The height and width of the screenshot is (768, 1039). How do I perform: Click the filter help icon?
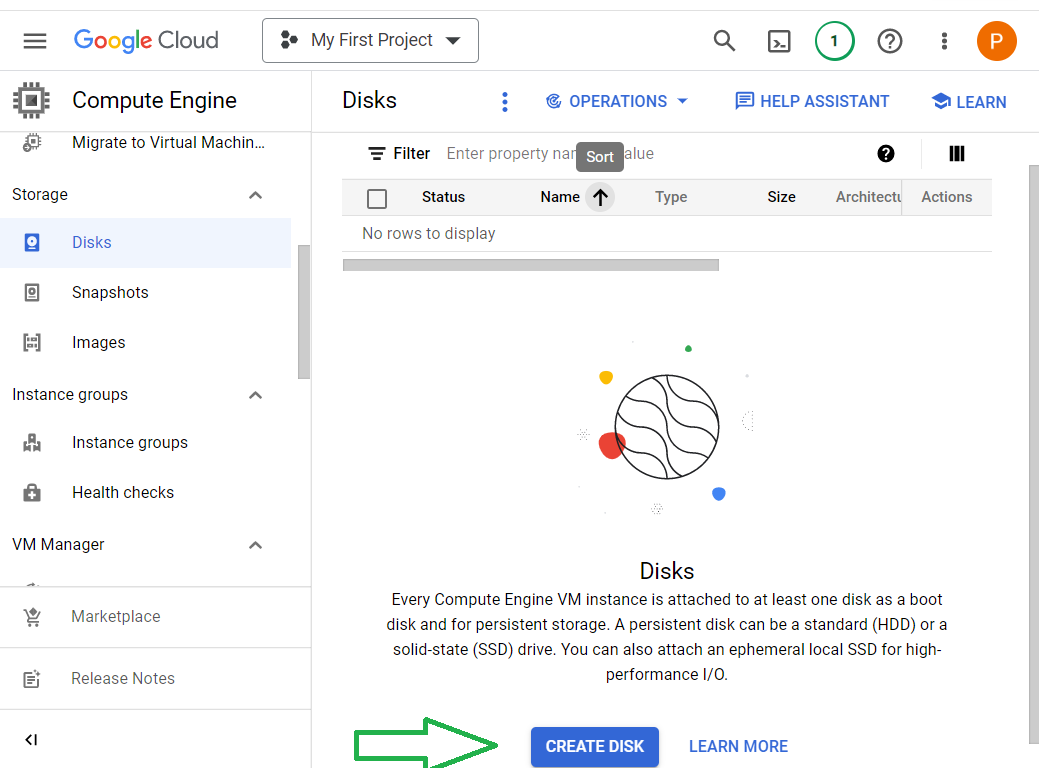pyautogui.click(x=885, y=154)
